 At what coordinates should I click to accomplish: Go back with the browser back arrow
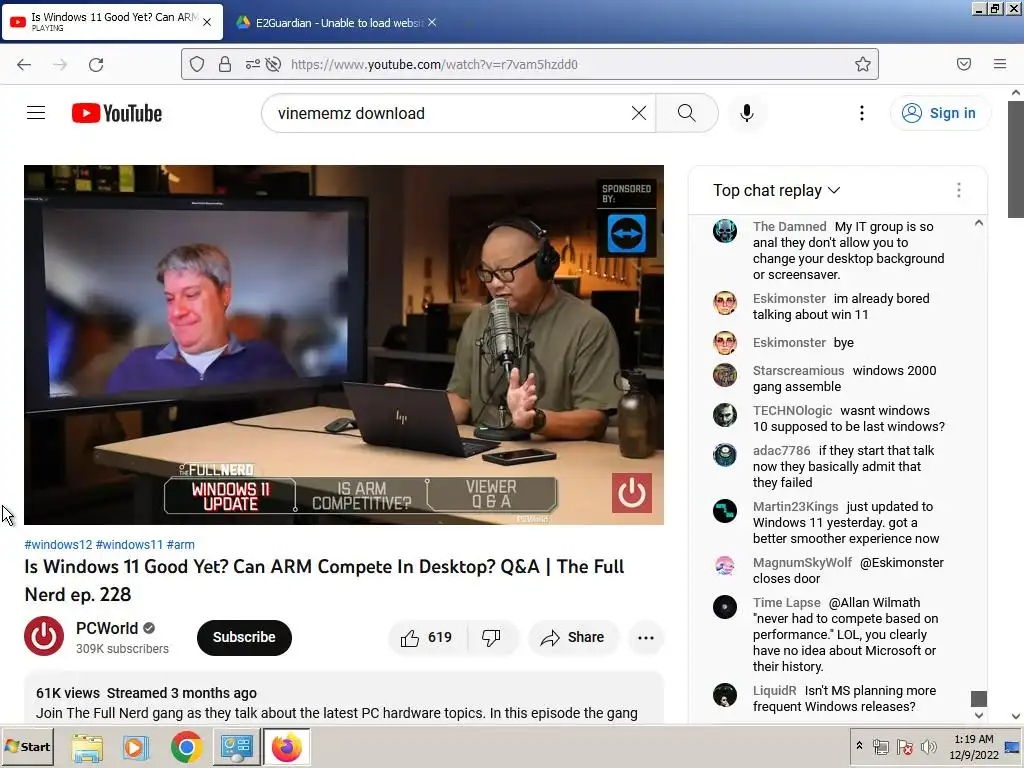24,64
